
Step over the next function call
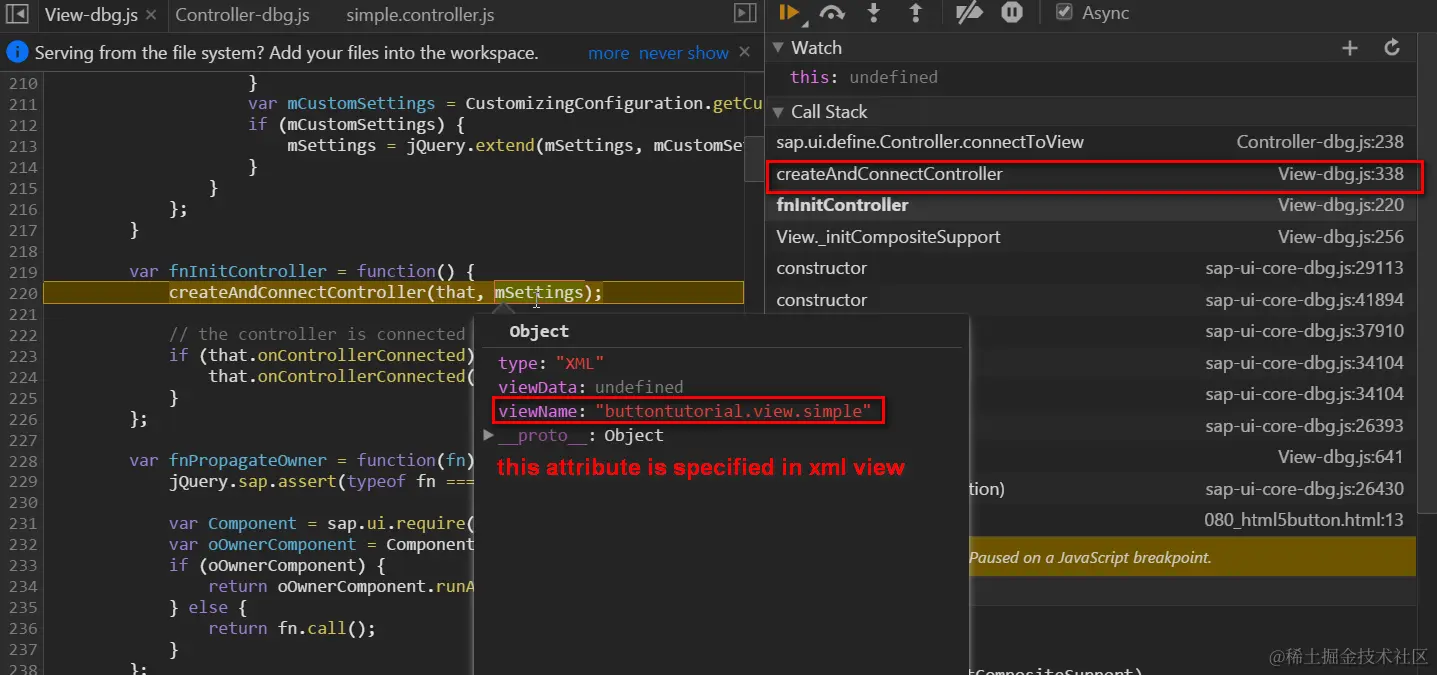click(x=832, y=13)
